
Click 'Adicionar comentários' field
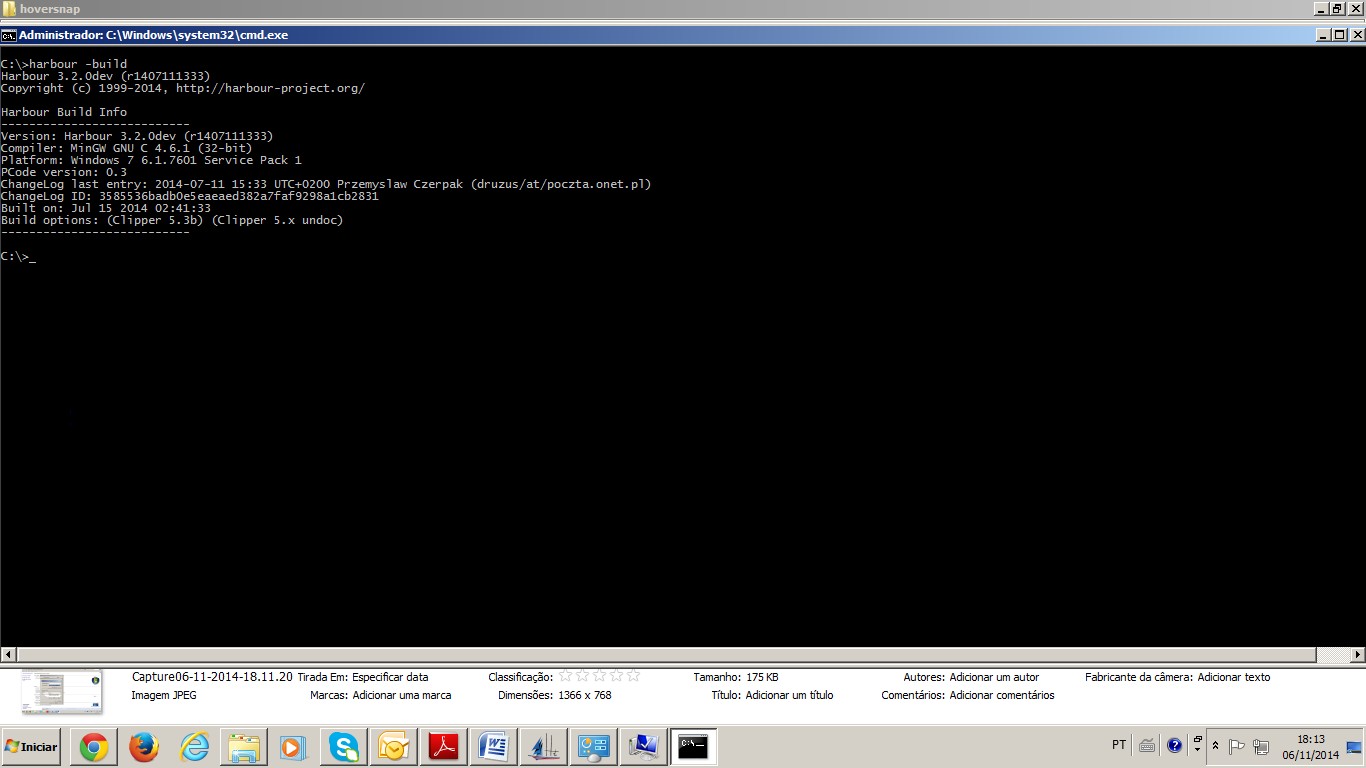1002,695
